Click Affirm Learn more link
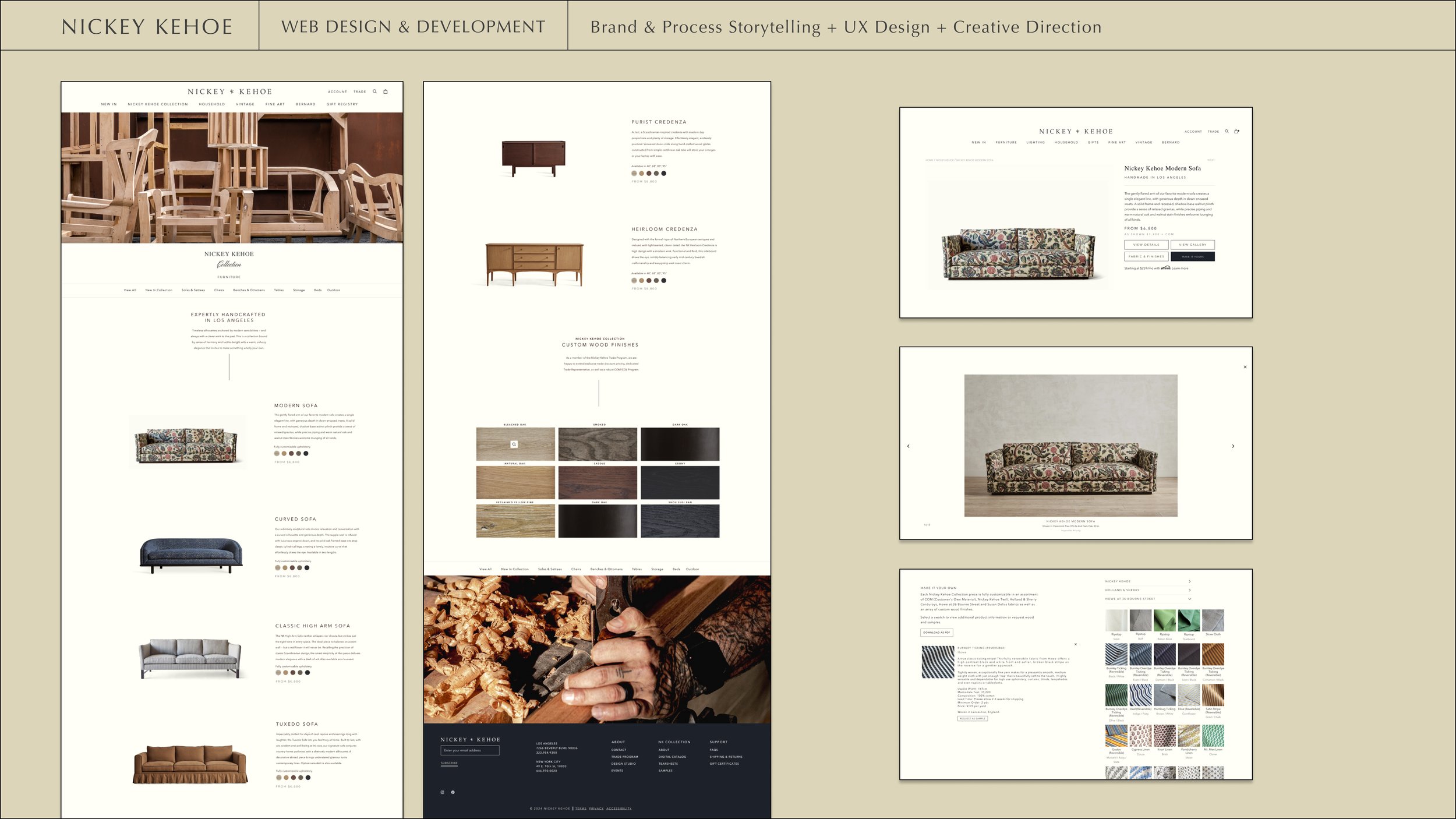This screenshot has height=819, width=1456. [1180, 269]
